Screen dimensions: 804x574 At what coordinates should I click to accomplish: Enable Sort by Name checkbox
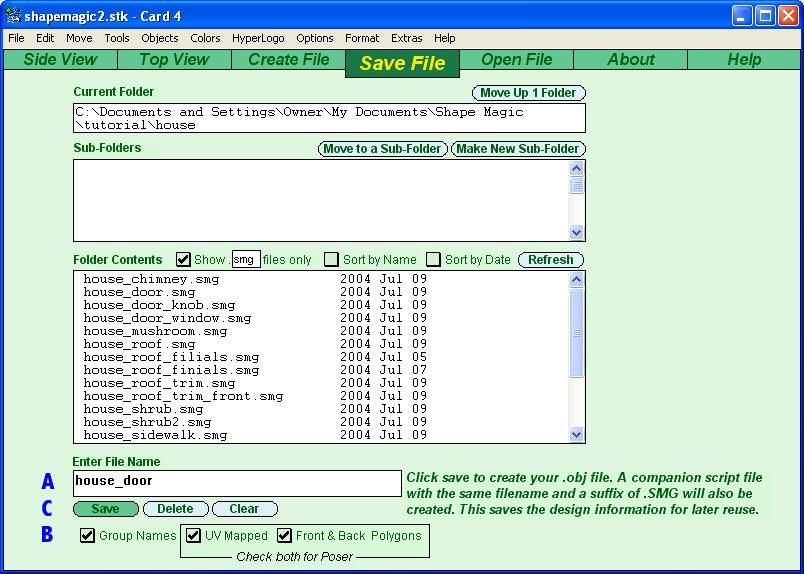[x=332, y=260]
